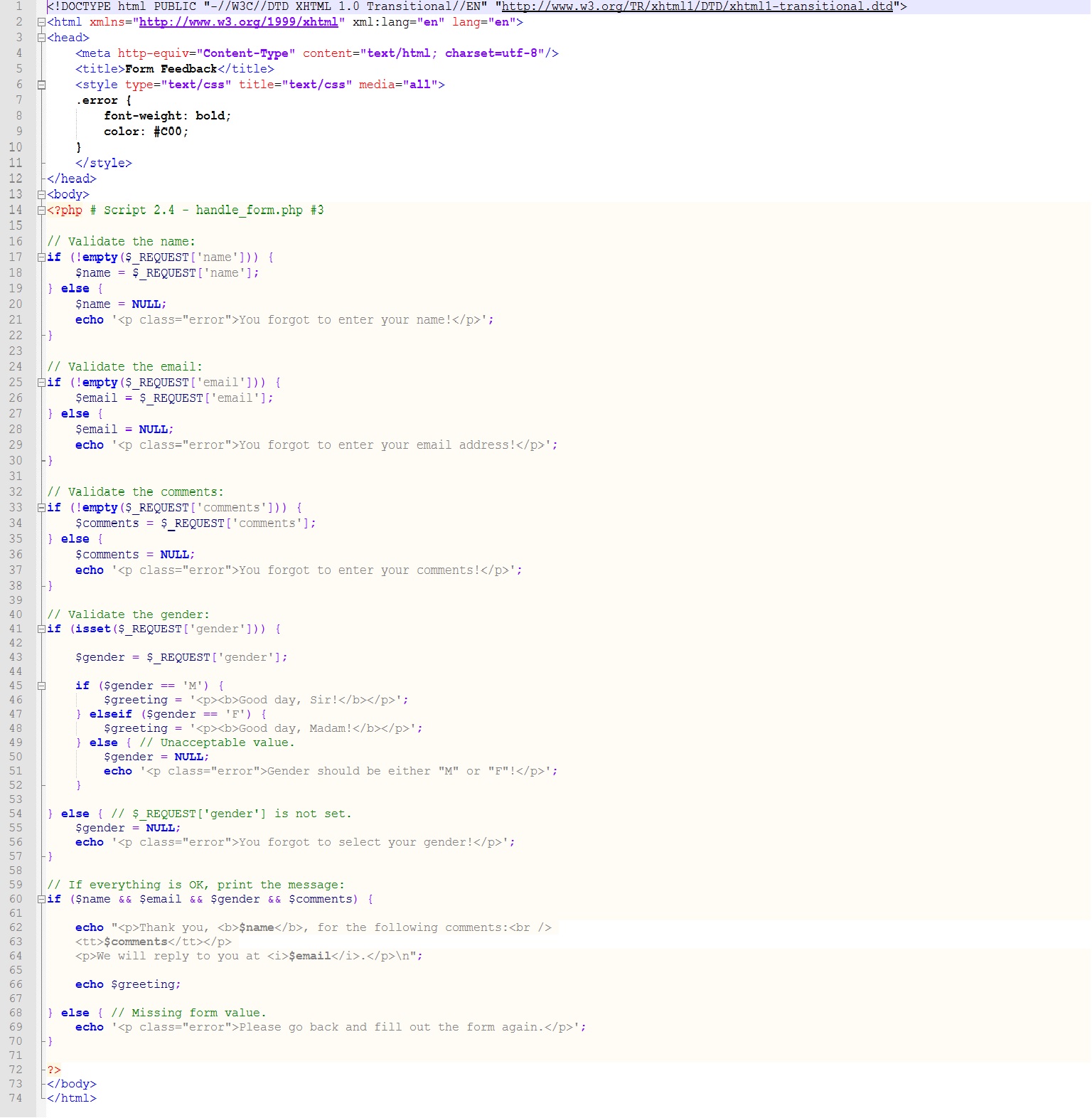The height and width of the screenshot is (1118, 1092).
Task: Collapse the isset gender if block fold
Action: click(41, 629)
